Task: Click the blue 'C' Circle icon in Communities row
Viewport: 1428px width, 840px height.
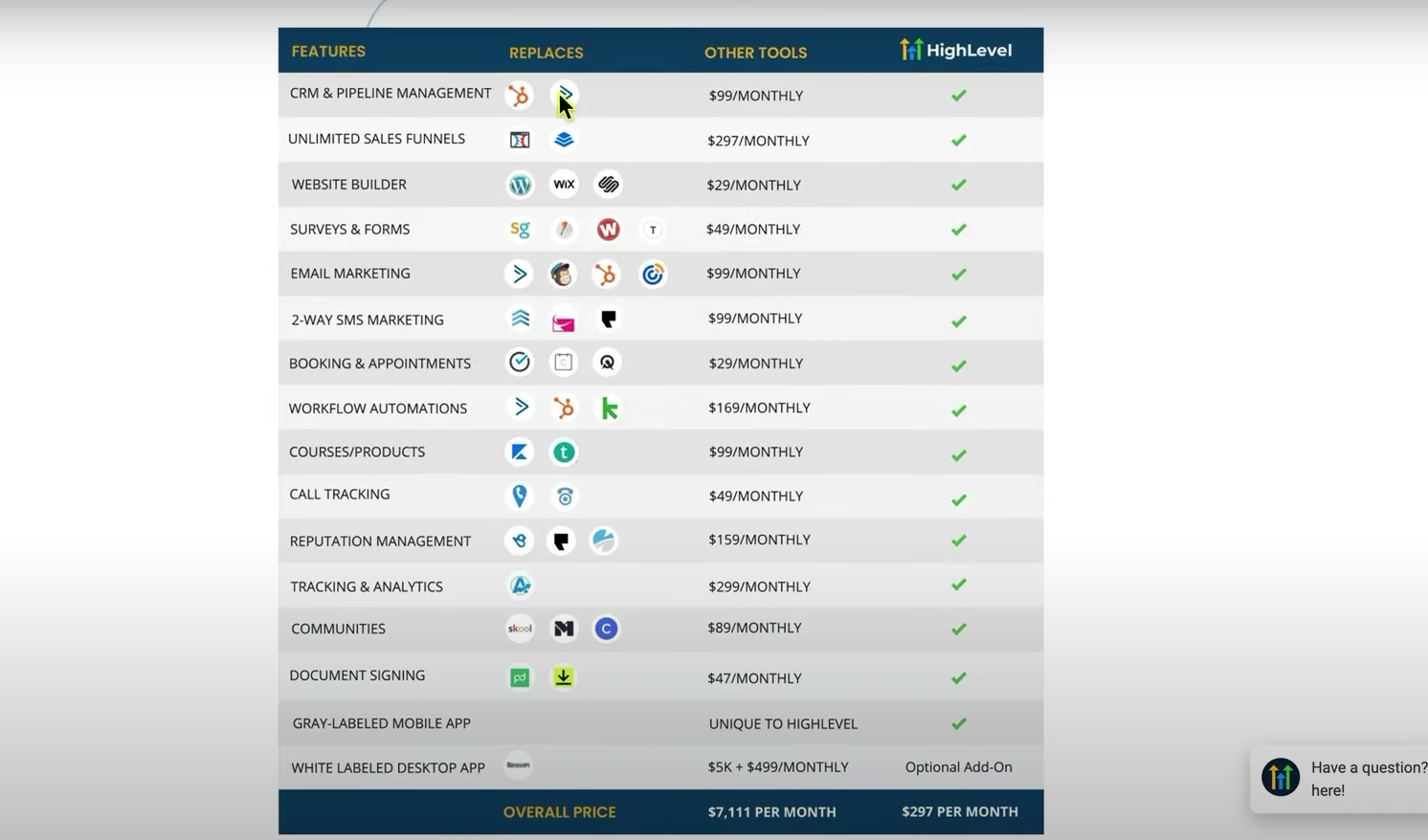Action: 606,629
